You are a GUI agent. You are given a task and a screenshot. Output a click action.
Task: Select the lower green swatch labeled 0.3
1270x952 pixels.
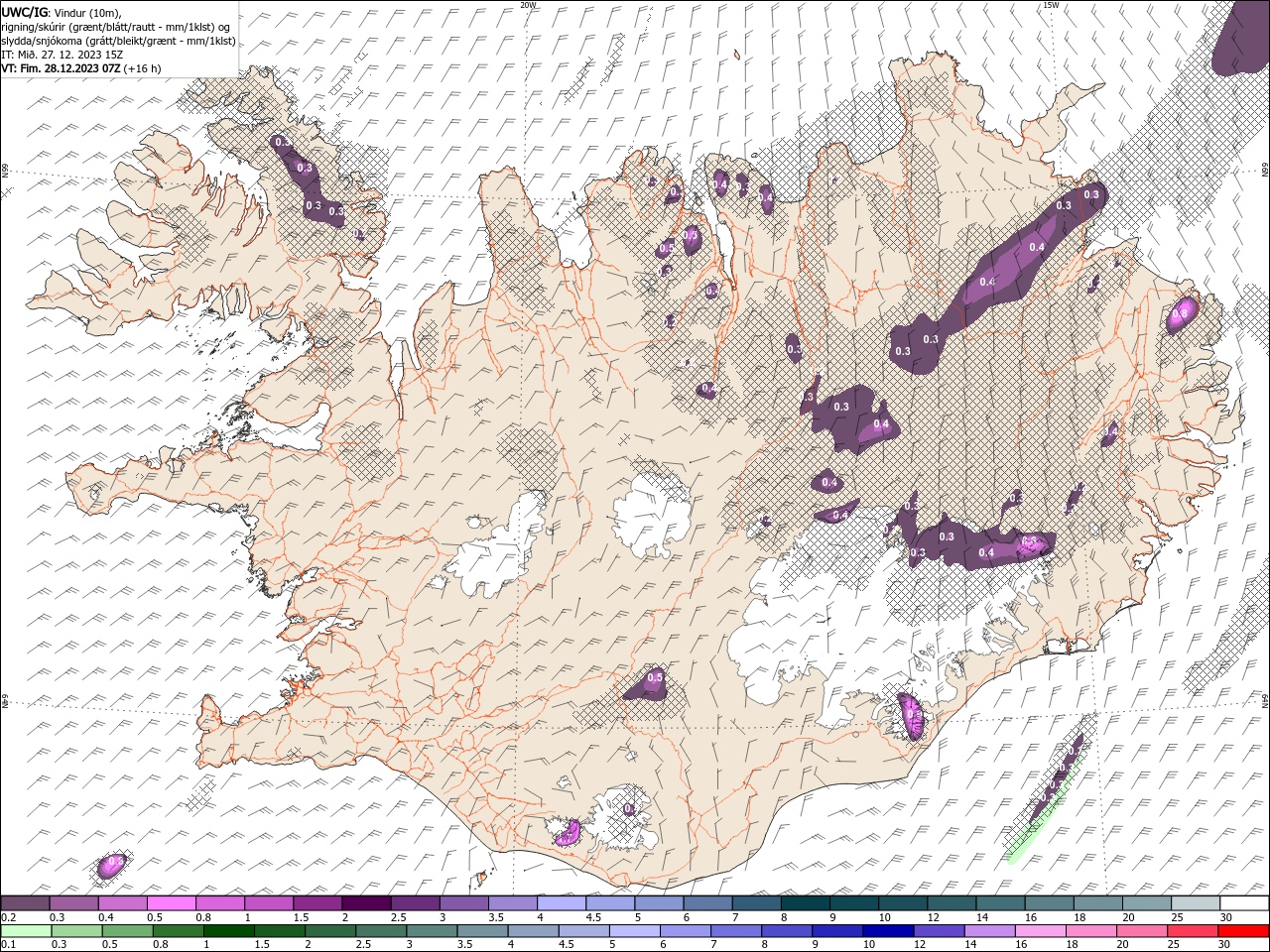click(x=76, y=931)
